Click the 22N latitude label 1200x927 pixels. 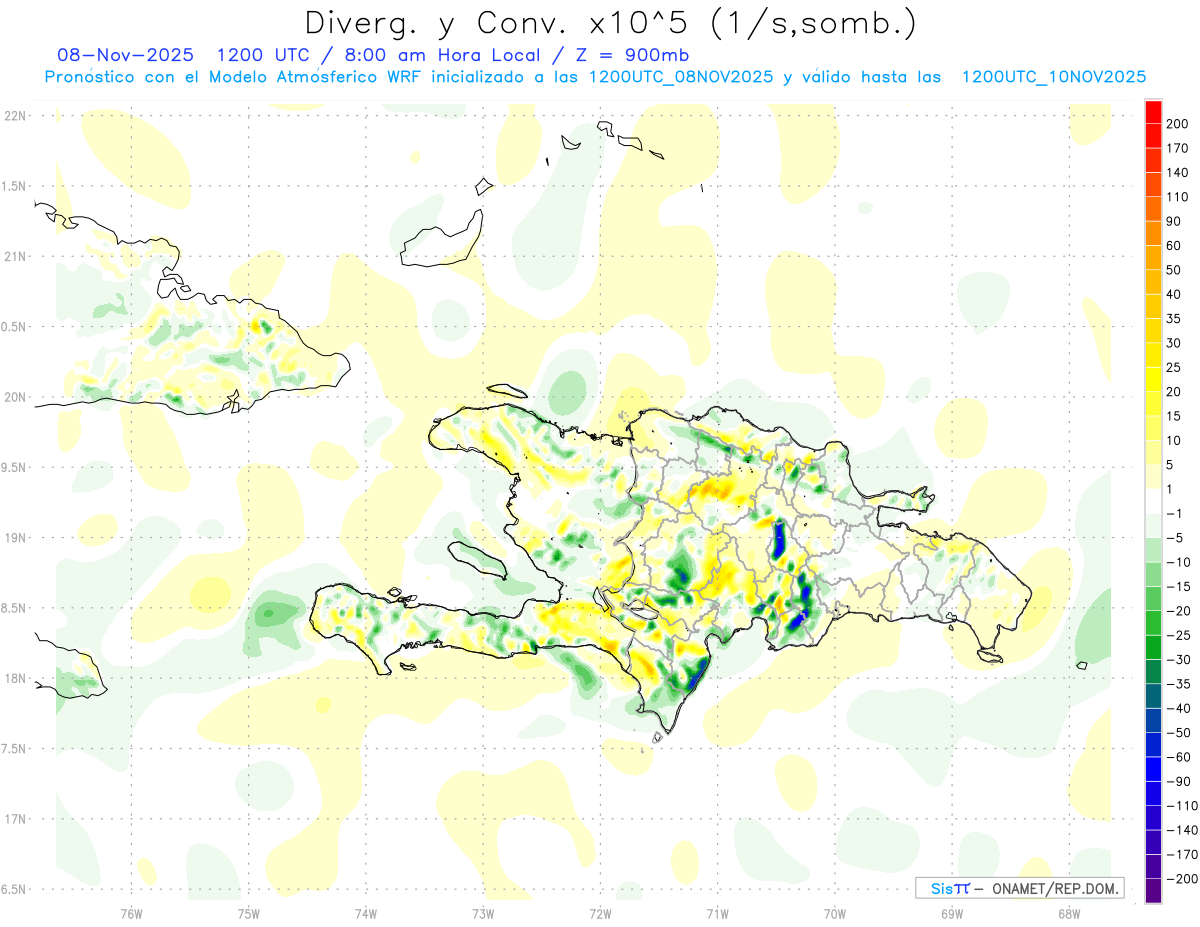(x=15, y=116)
